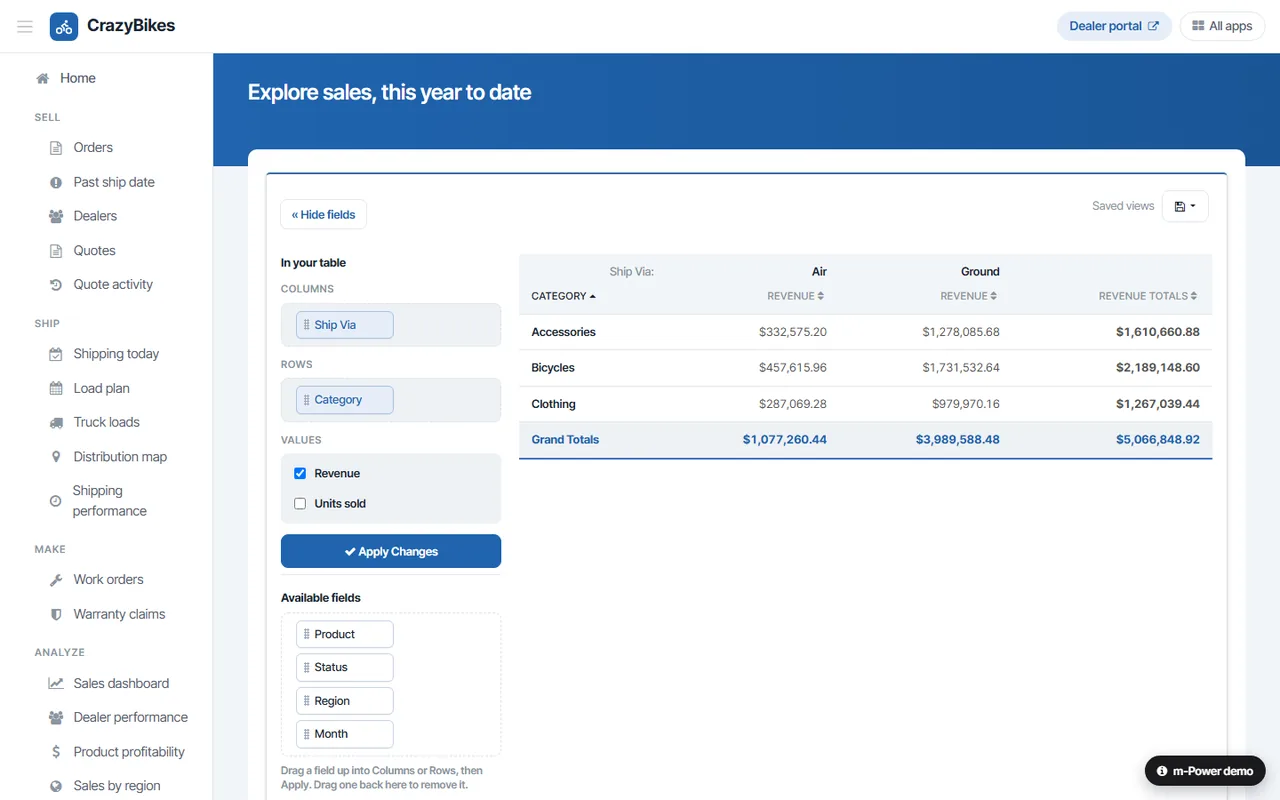
Task: Uncheck the Revenue values checkbox
Action: [300, 473]
